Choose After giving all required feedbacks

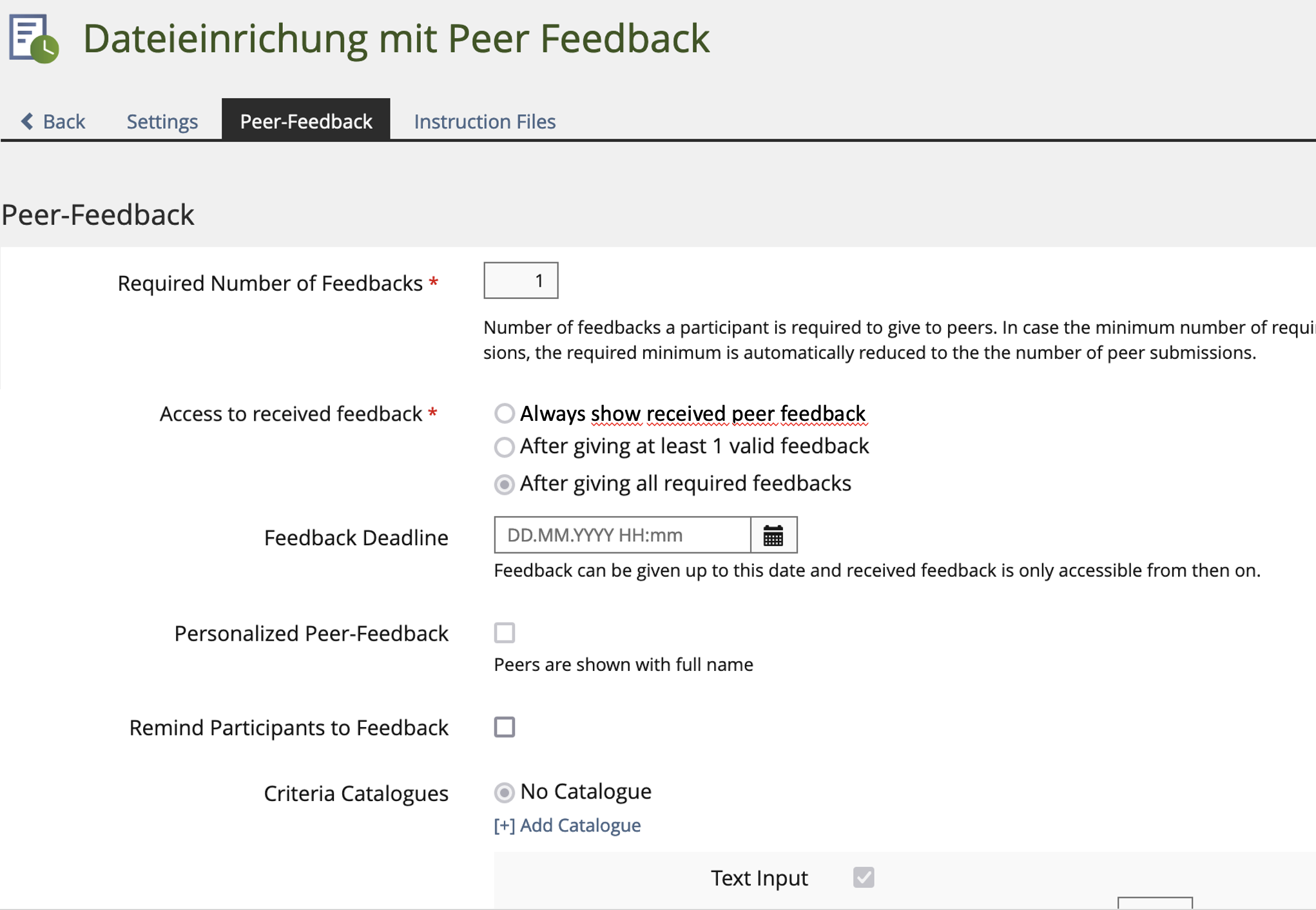pos(505,484)
